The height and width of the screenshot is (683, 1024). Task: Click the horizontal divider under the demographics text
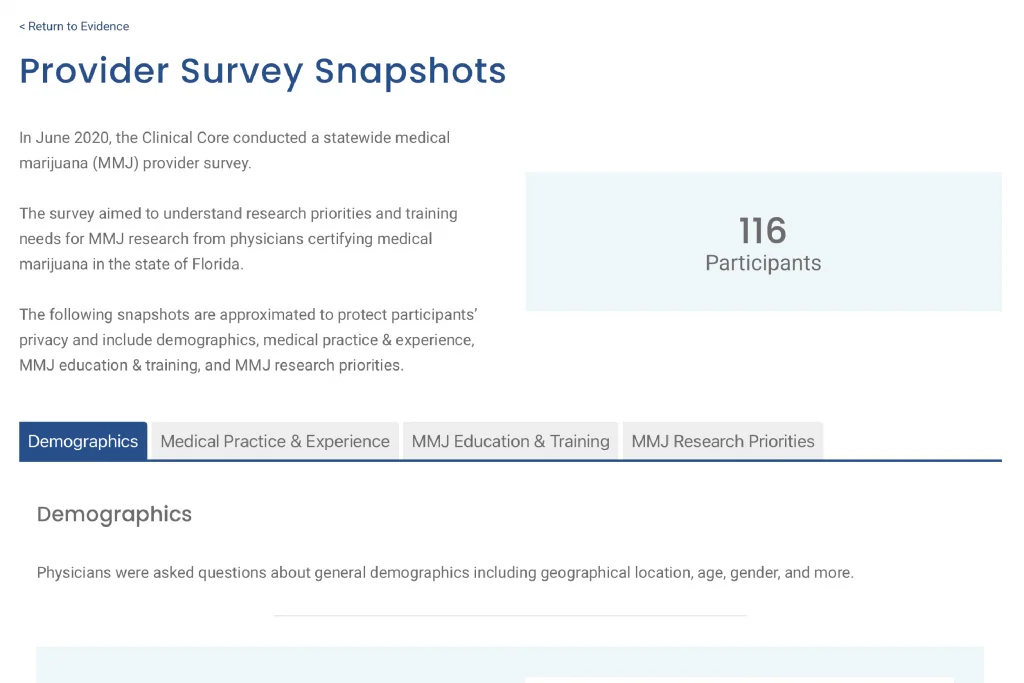click(x=510, y=616)
